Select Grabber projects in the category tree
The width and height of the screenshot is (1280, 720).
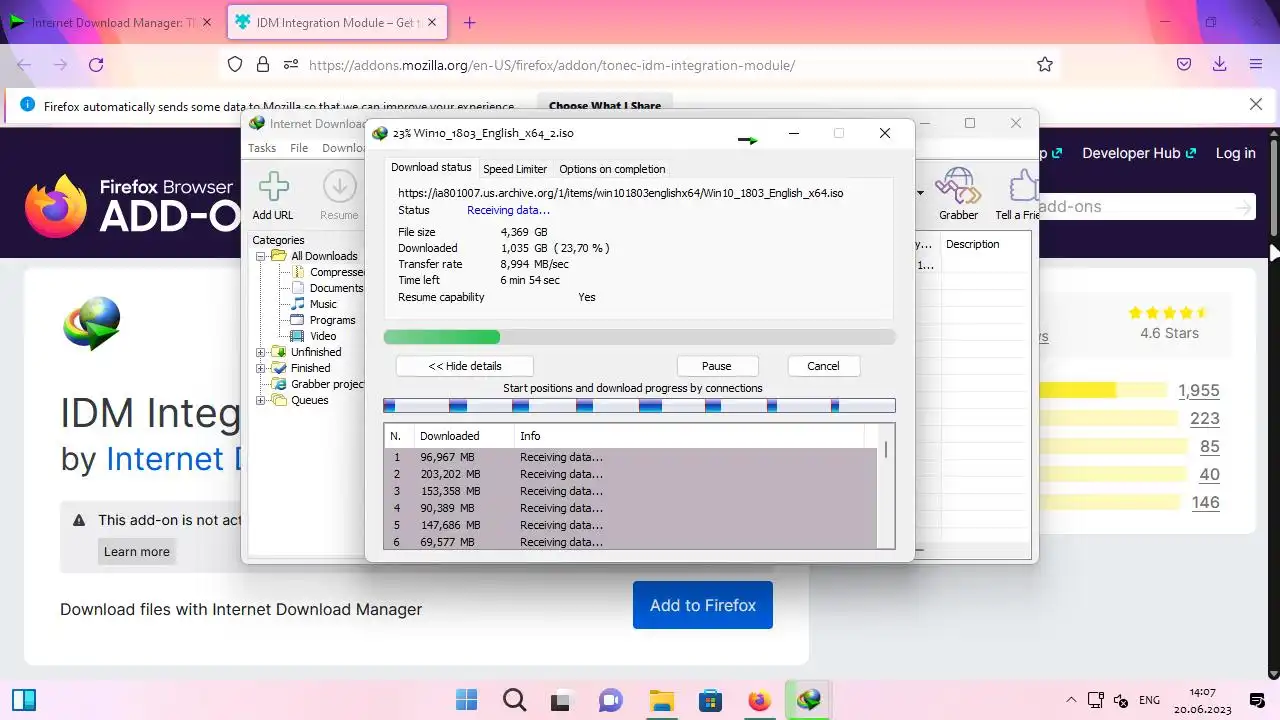pyautogui.click(x=328, y=384)
